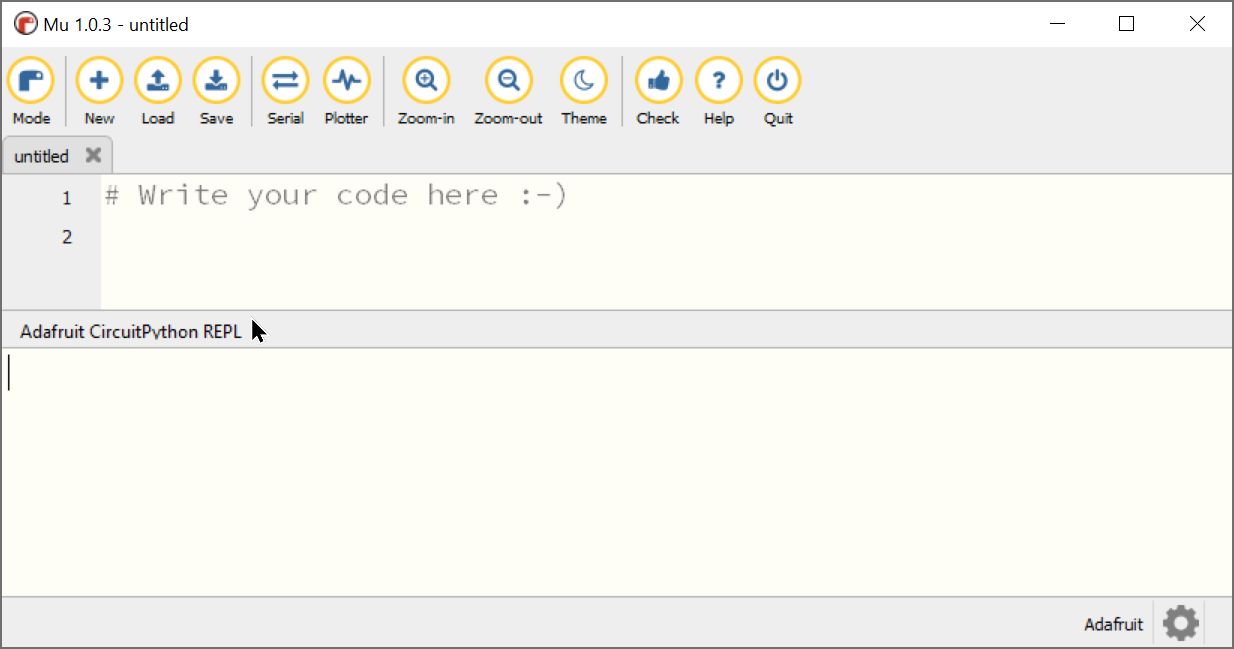Click line 2 in the code editor
The image size is (1234, 649).
(x=666, y=237)
